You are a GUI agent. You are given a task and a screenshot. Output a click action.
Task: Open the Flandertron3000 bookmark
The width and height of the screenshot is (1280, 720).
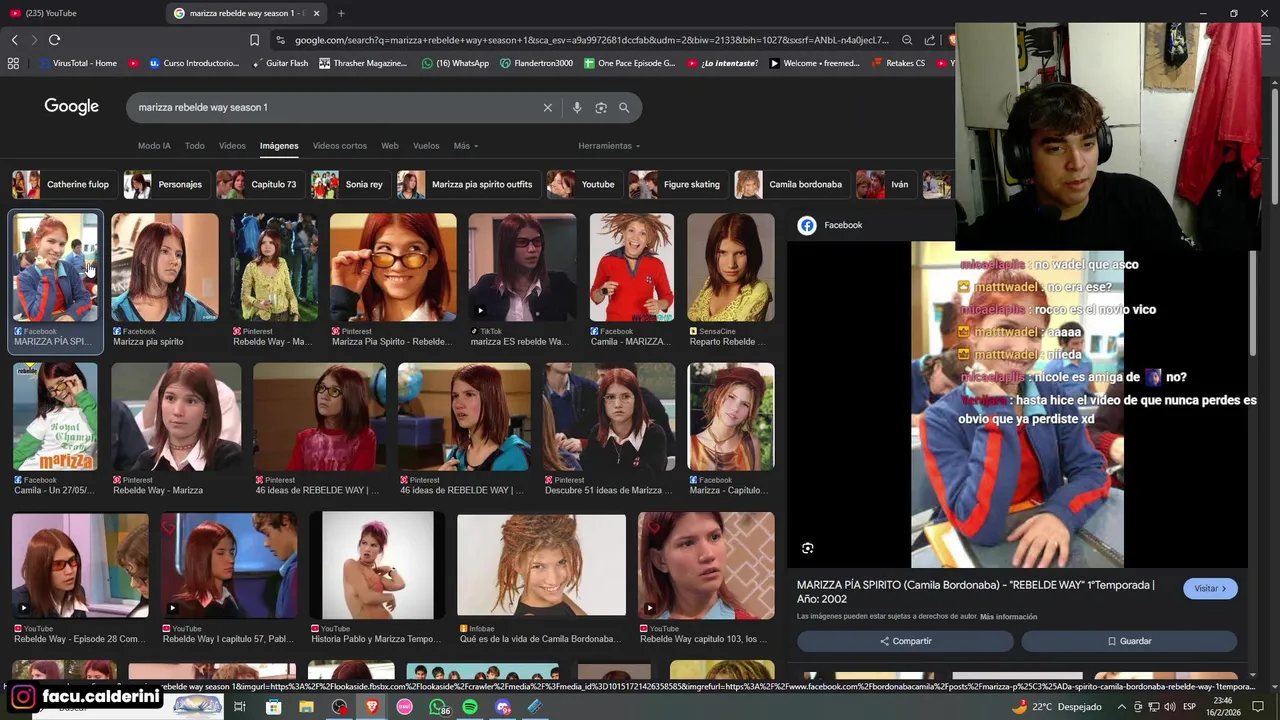tap(536, 63)
